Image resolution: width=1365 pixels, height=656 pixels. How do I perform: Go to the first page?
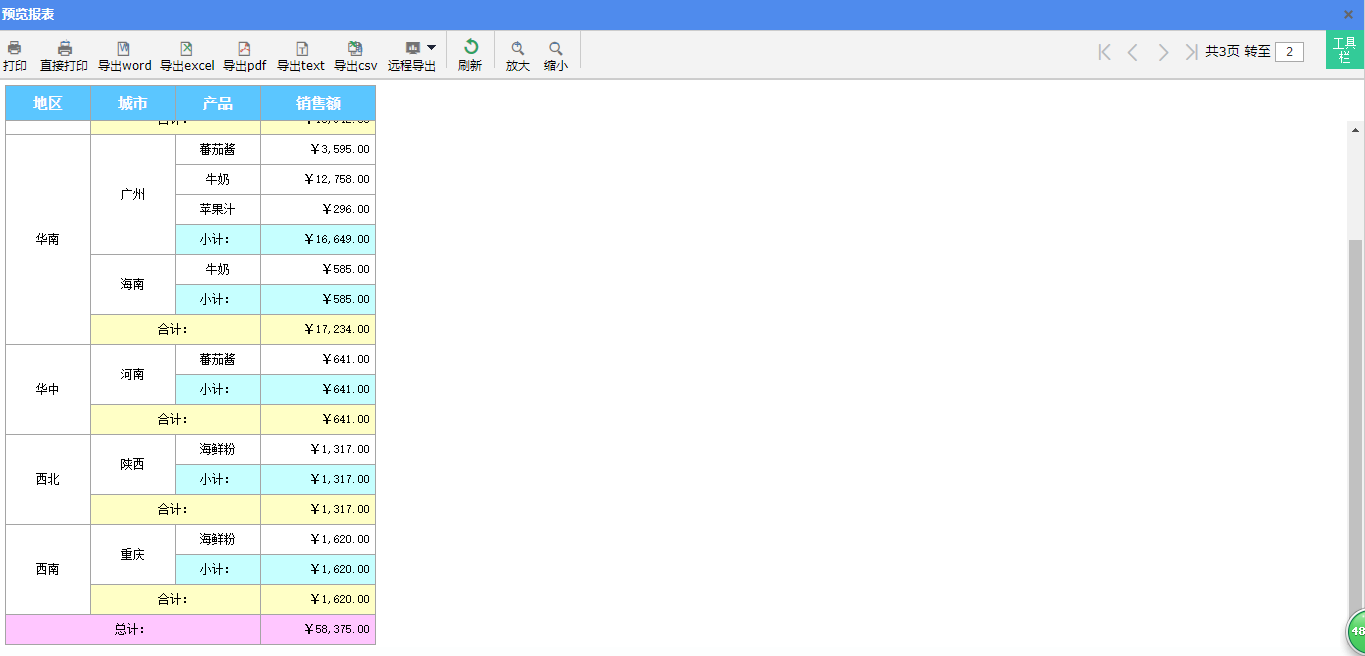tap(1104, 52)
